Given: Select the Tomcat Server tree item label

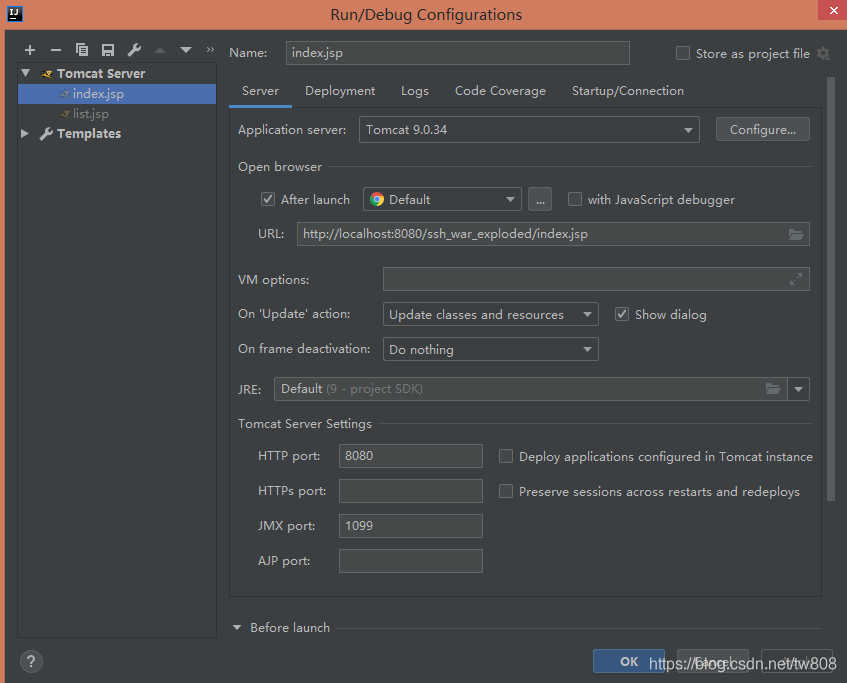Looking at the screenshot, I should pyautogui.click(x=101, y=73).
